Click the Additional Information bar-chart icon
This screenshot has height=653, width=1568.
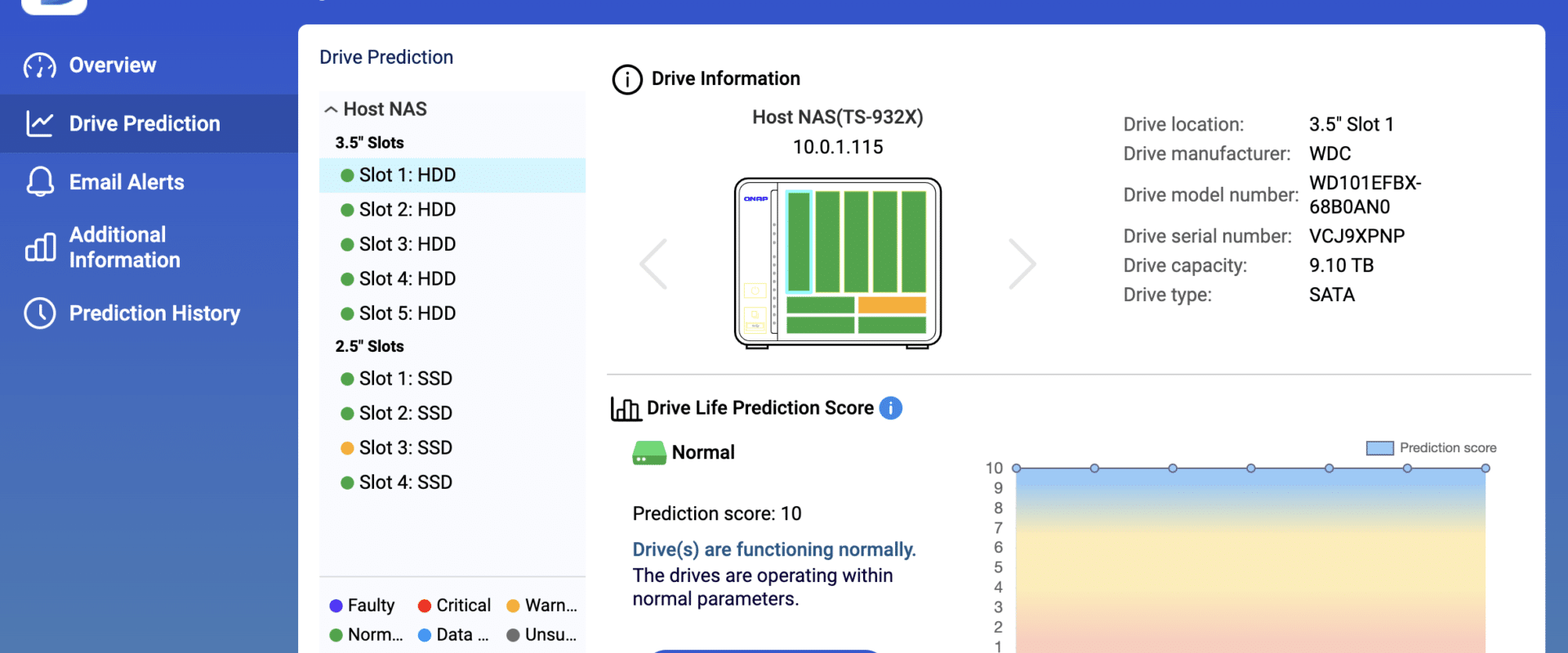[40, 247]
